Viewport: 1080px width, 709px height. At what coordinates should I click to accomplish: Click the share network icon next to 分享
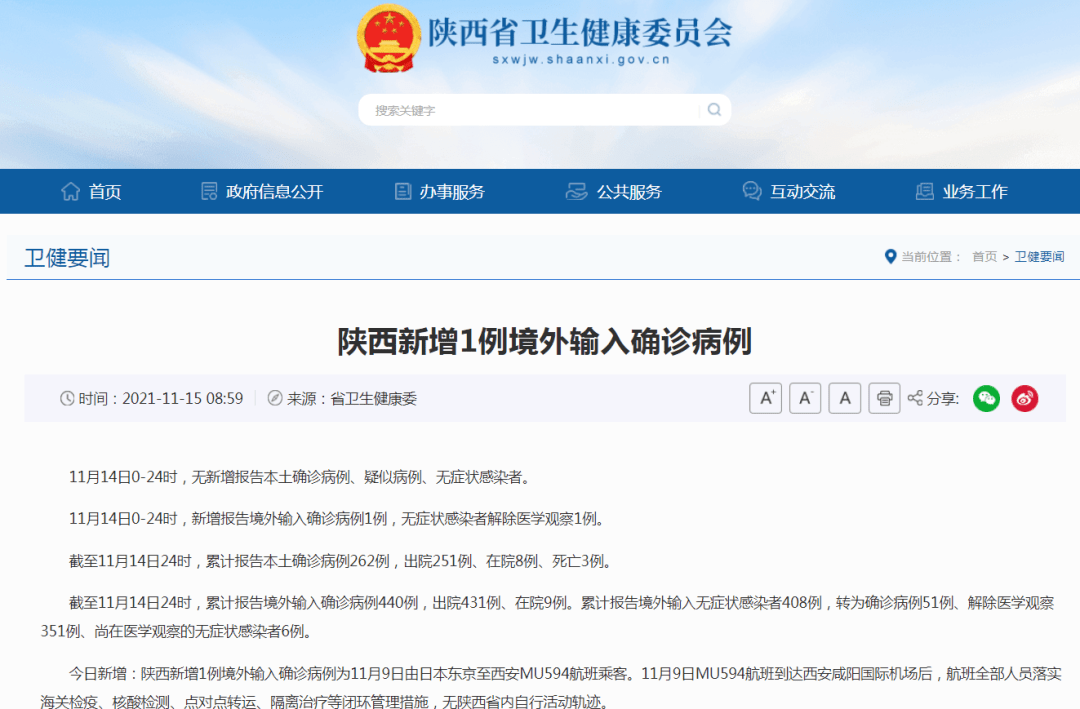pyautogui.click(x=913, y=397)
